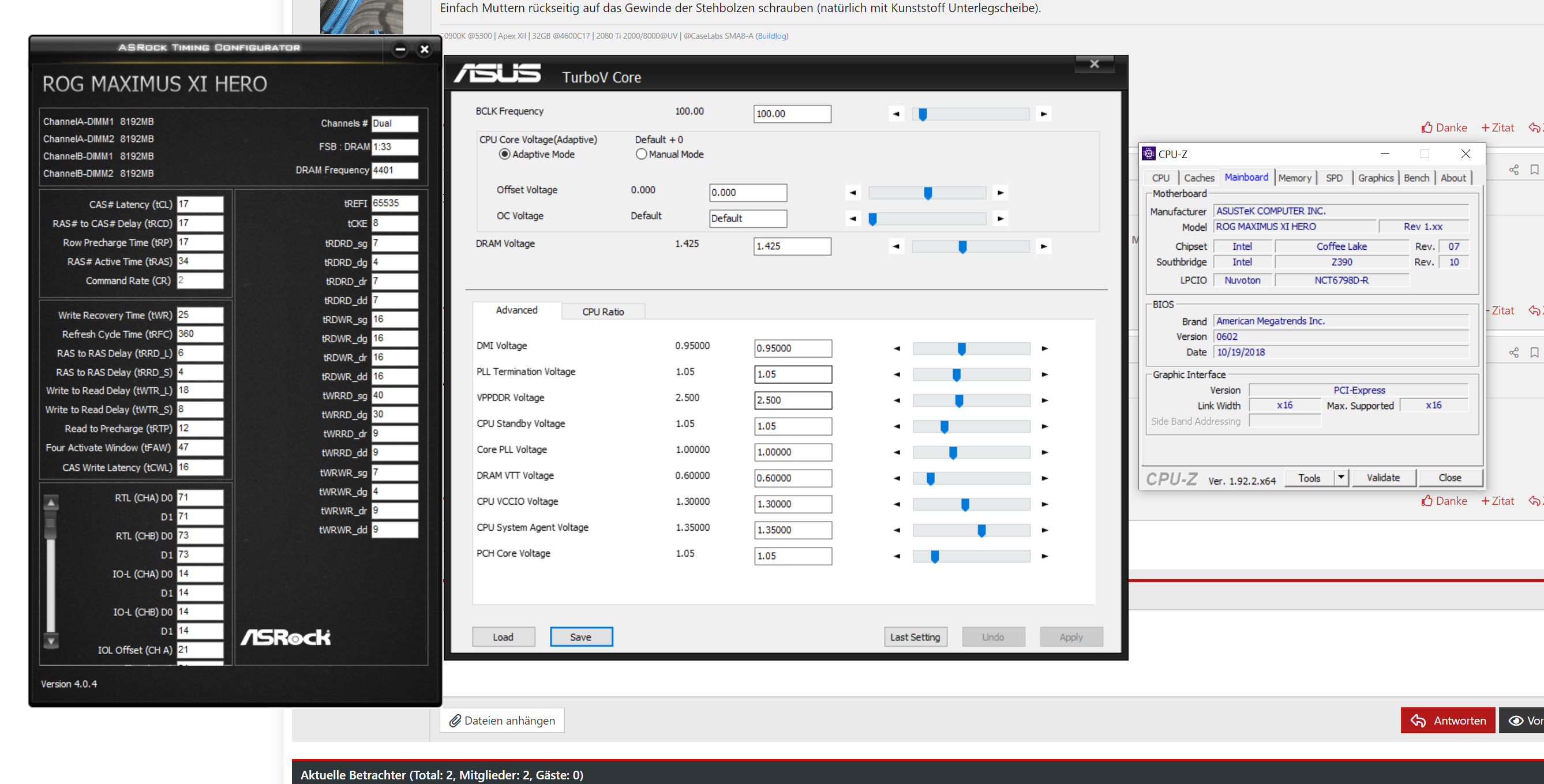Image resolution: width=1544 pixels, height=784 pixels.
Task: Open the CPU-Z Tools dropdown arrow
Action: [x=1341, y=477]
